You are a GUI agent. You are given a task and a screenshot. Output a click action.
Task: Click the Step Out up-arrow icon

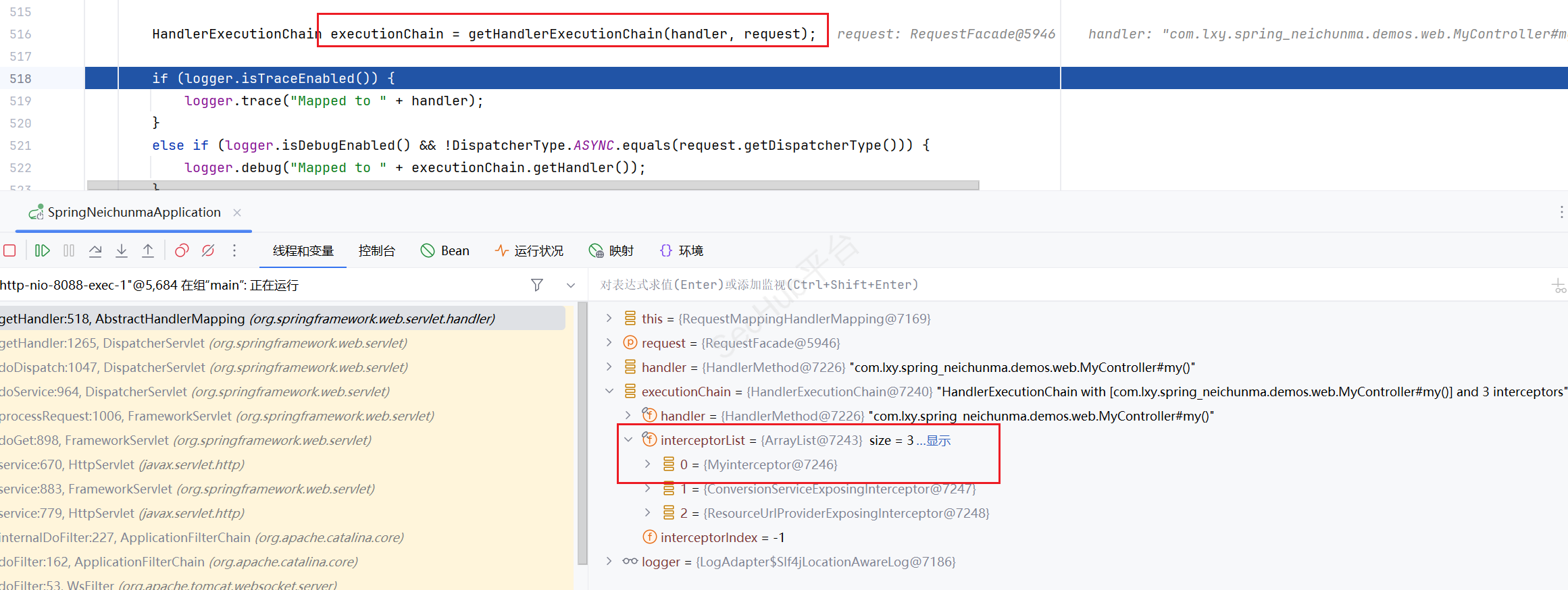(x=148, y=250)
